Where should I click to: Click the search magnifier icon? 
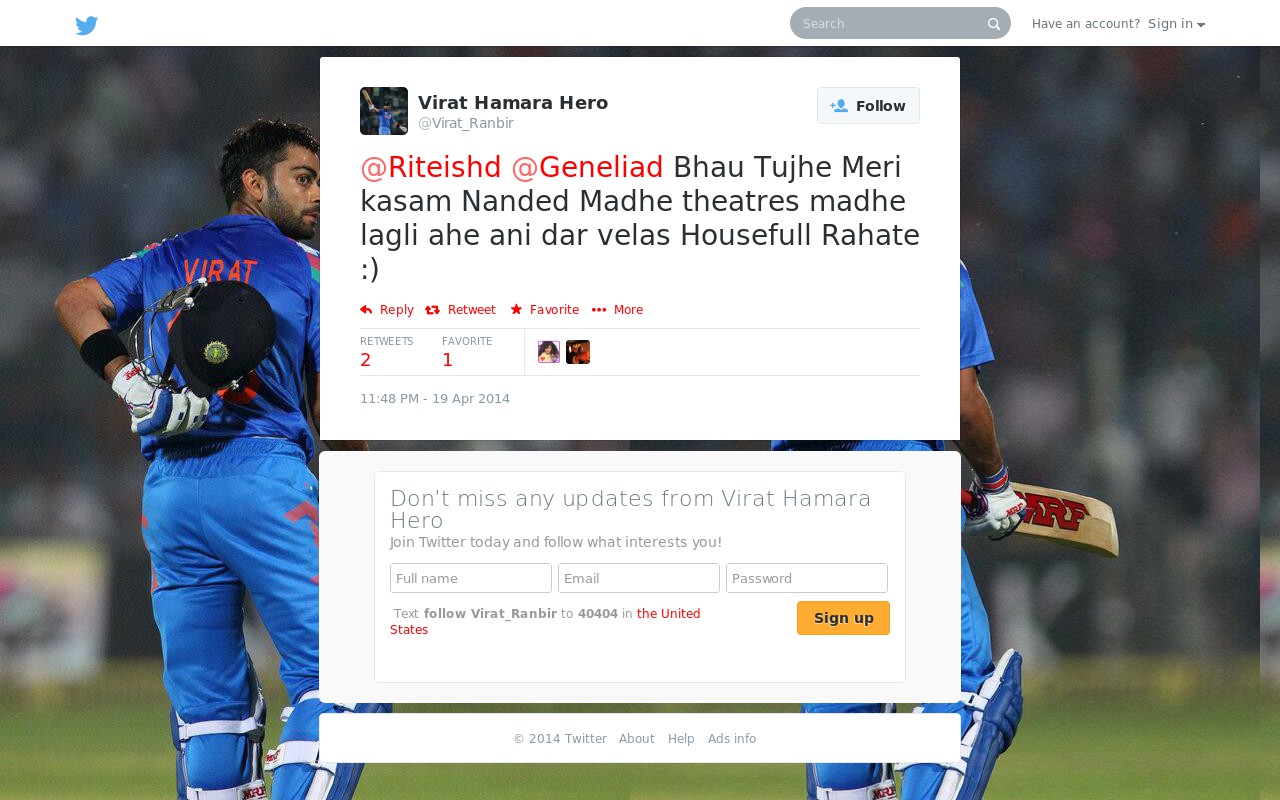point(994,24)
